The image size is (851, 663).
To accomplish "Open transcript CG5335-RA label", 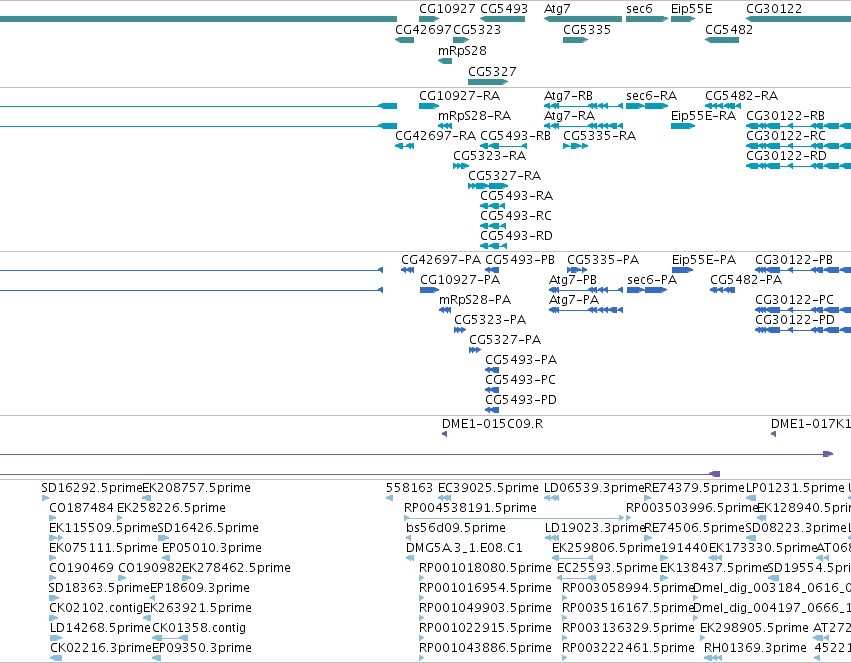I will click(599, 136).
